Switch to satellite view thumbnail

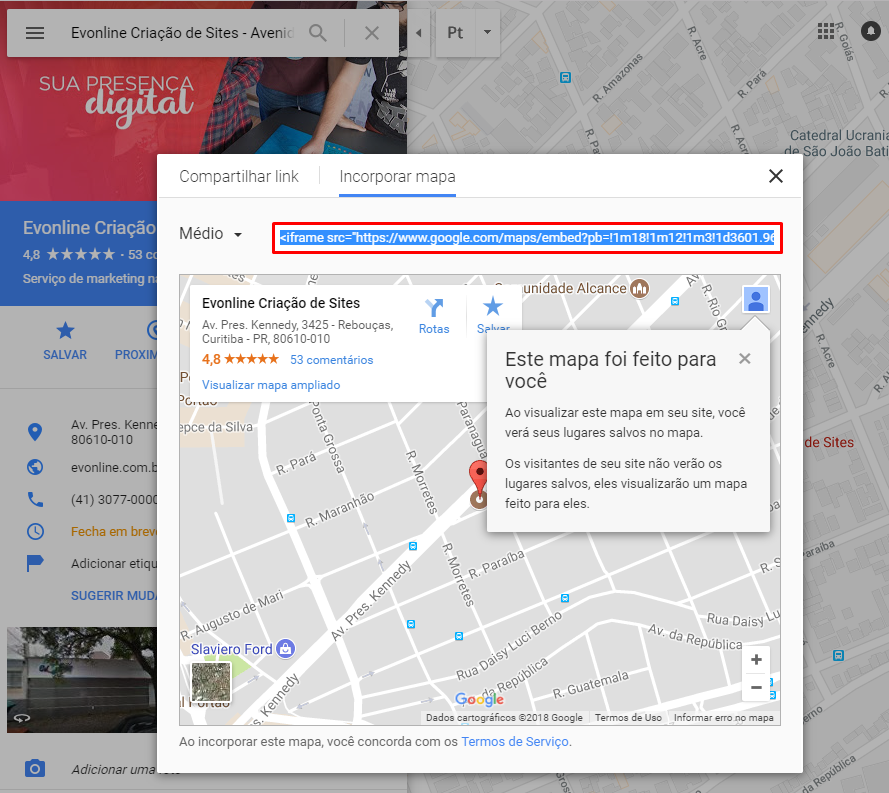point(211,682)
